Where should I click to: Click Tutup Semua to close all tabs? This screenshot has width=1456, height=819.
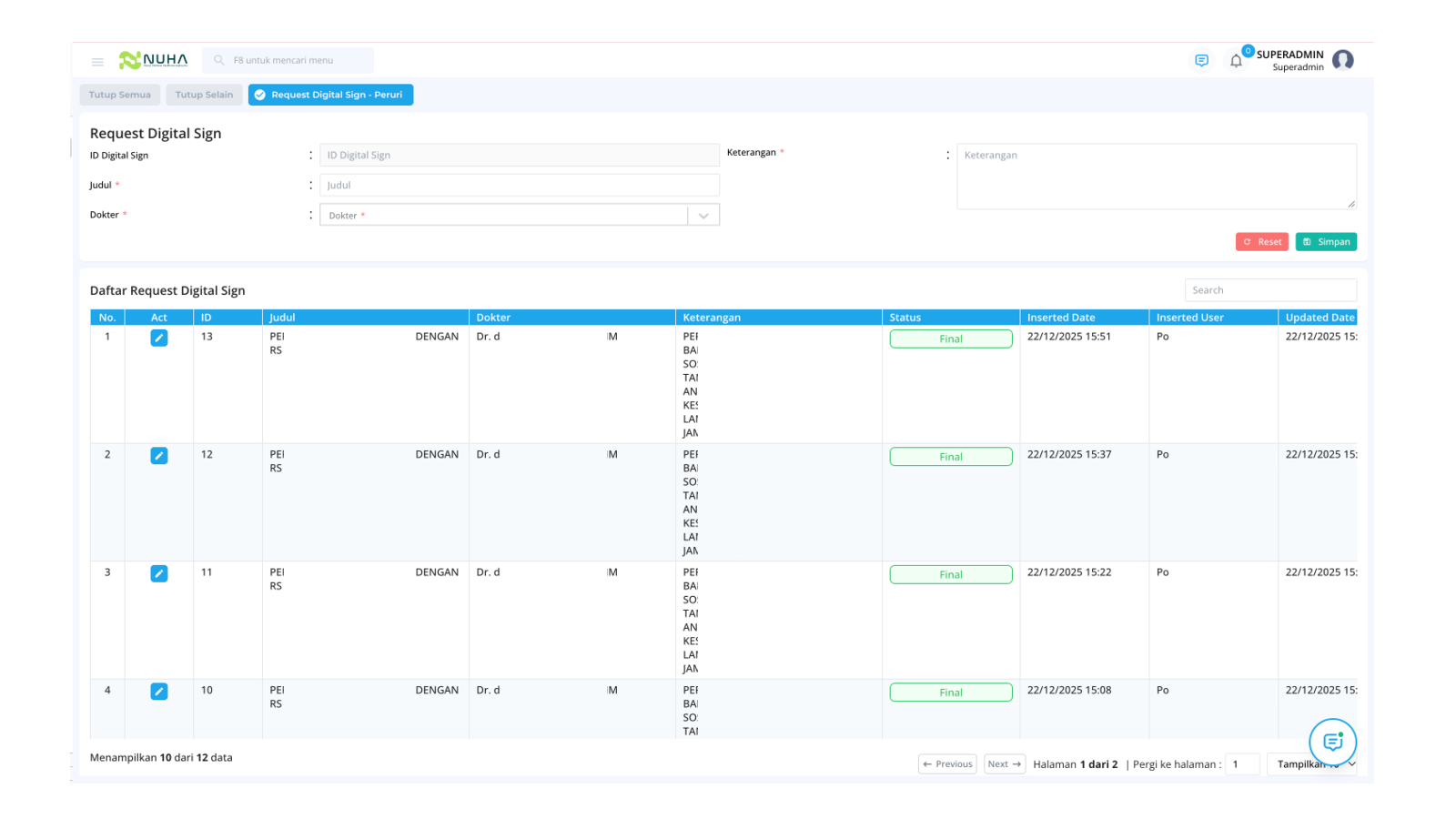(x=120, y=95)
